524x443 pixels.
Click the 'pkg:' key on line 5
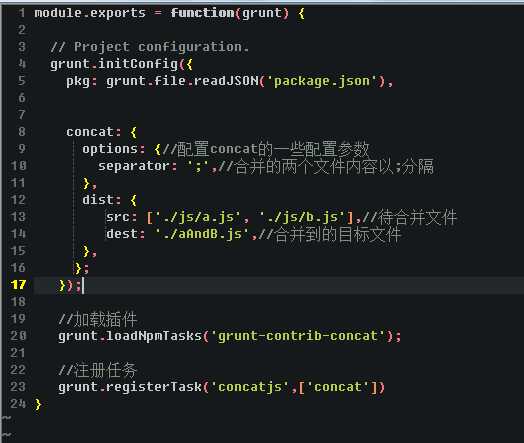(x=82, y=81)
